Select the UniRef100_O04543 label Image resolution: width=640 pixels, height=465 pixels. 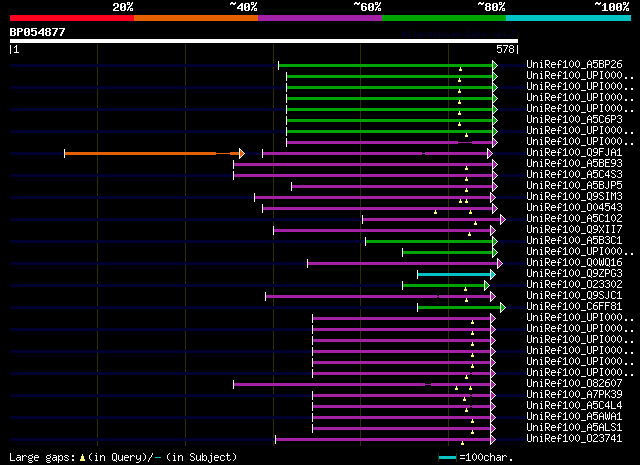click(x=574, y=207)
